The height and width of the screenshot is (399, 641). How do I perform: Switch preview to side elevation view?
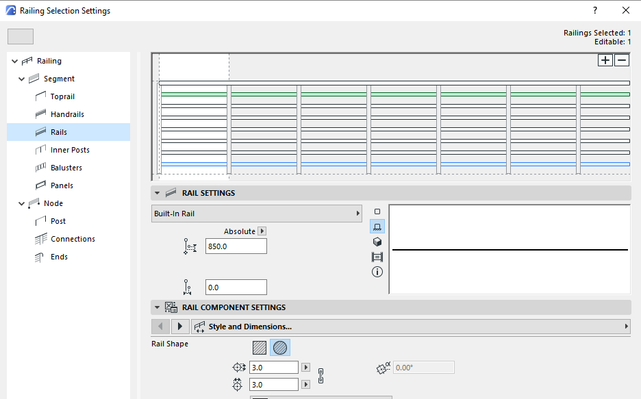click(377, 226)
